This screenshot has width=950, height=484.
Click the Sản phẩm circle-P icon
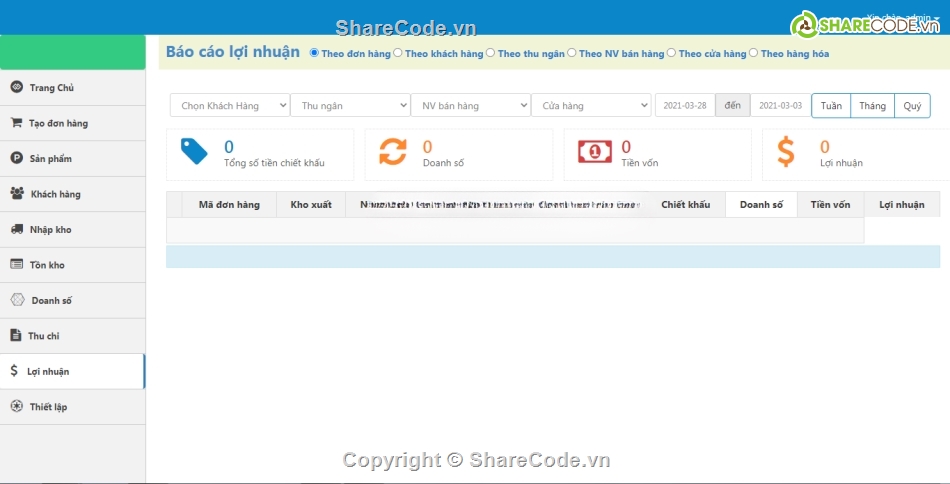[16, 158]
